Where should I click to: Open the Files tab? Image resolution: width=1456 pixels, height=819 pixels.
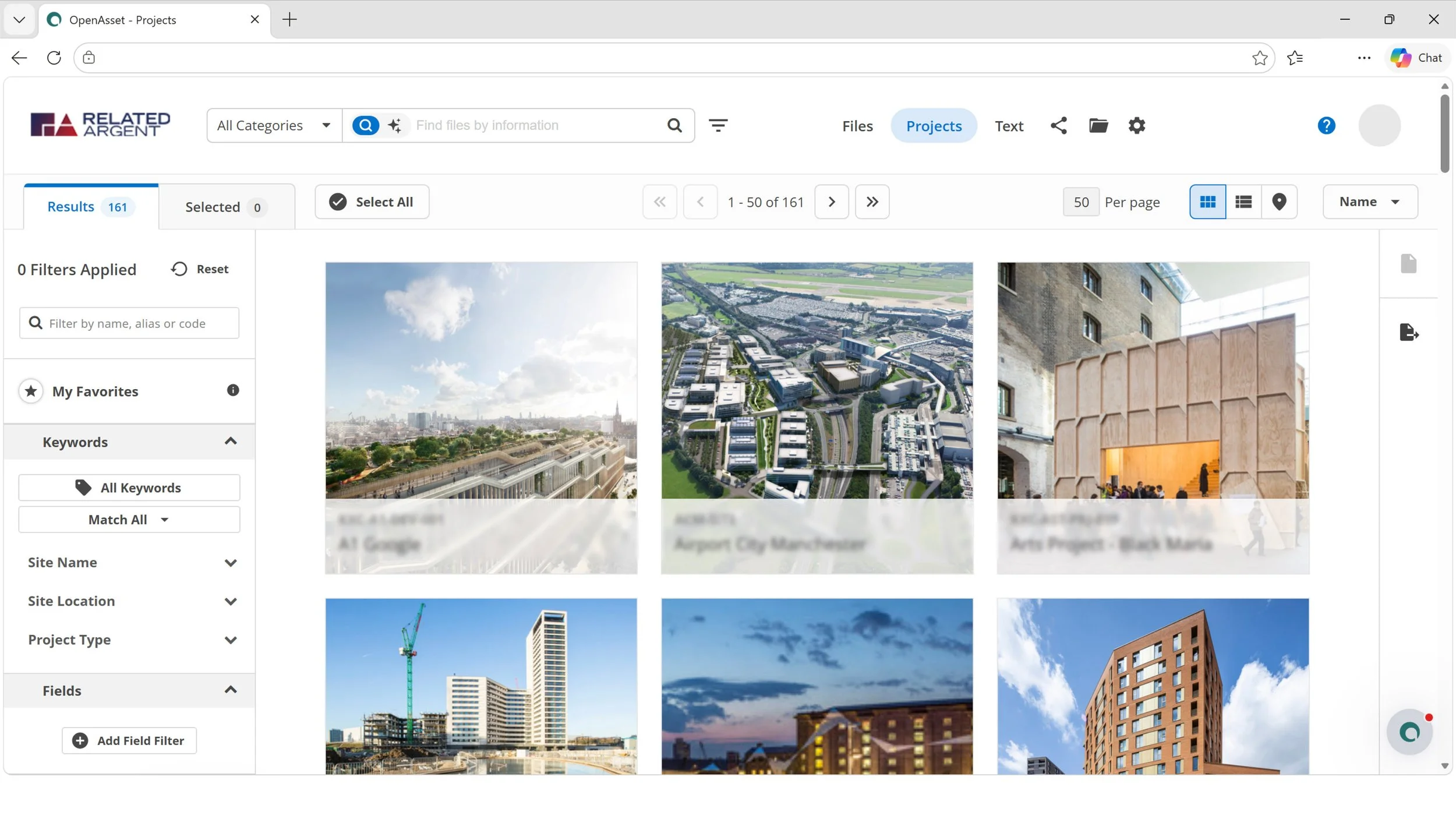857,126
